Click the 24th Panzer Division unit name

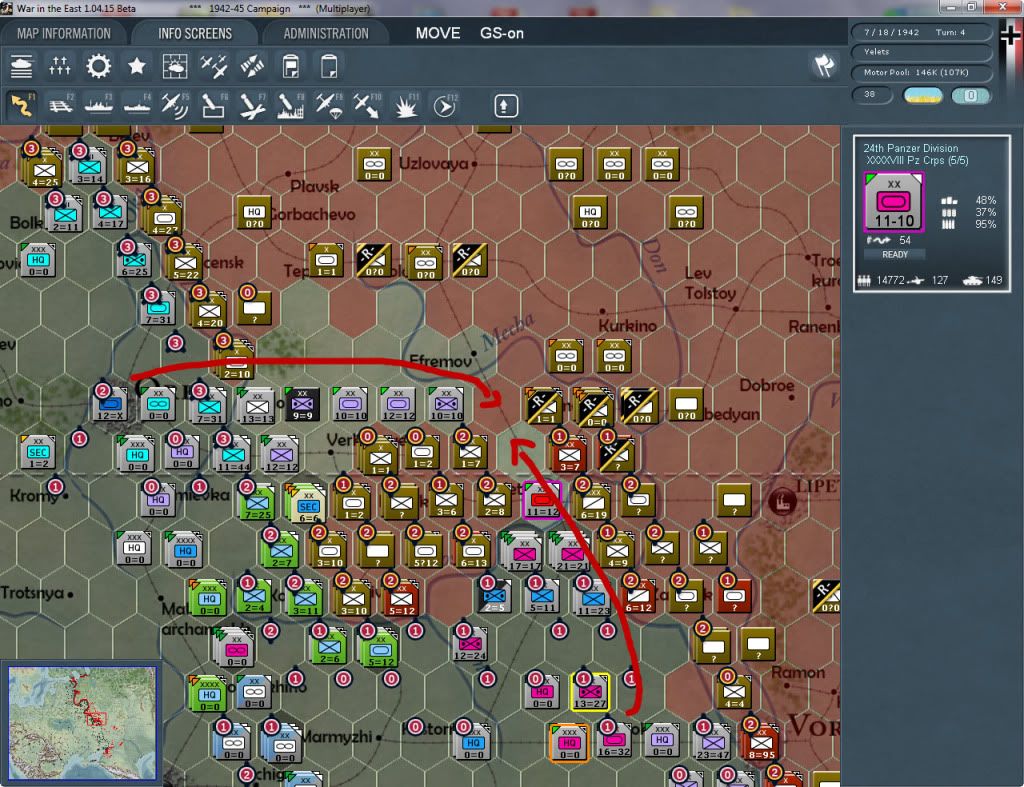pos(910,148)
